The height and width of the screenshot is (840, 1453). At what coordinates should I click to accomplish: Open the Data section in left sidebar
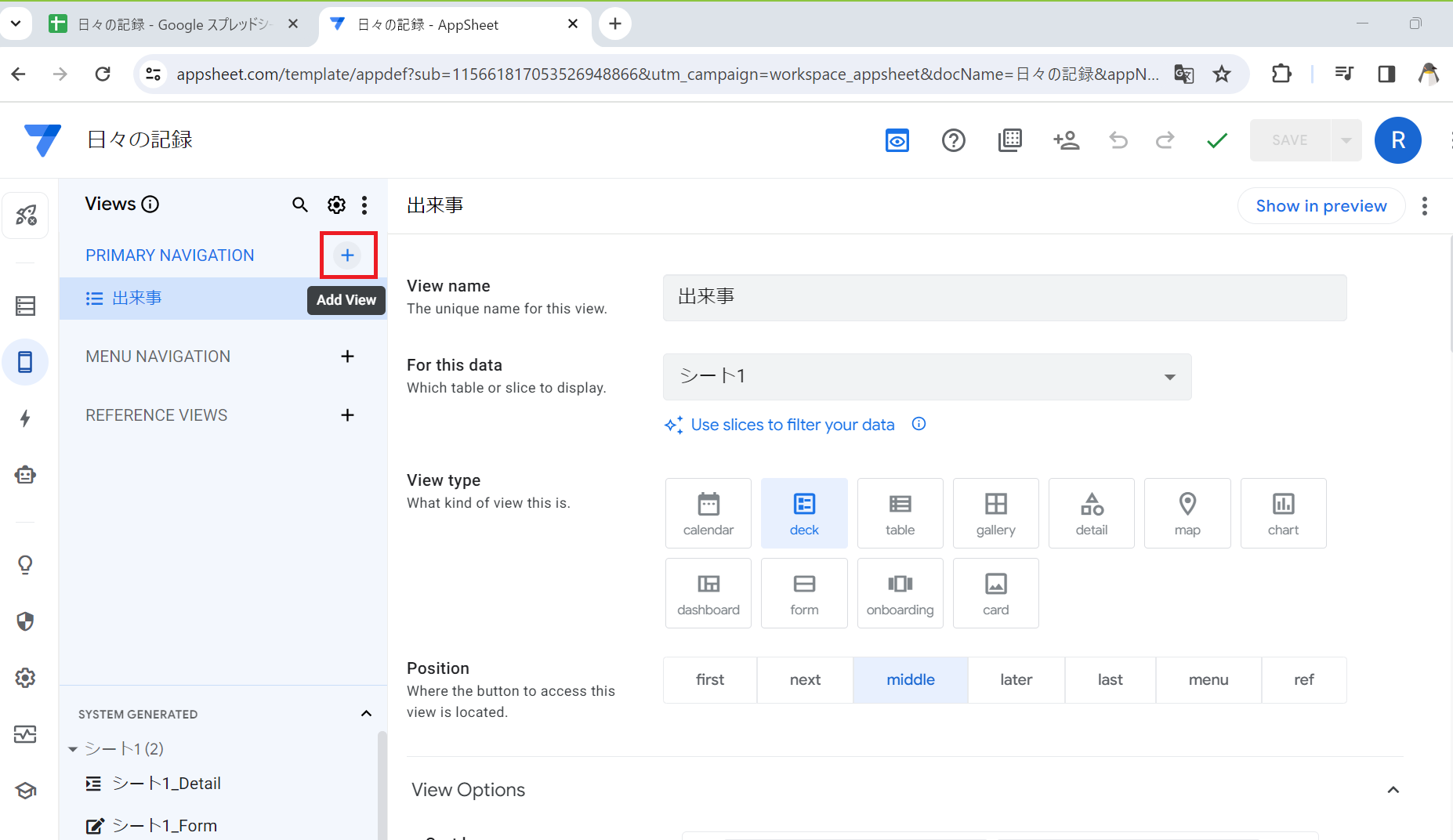(26, 306)
